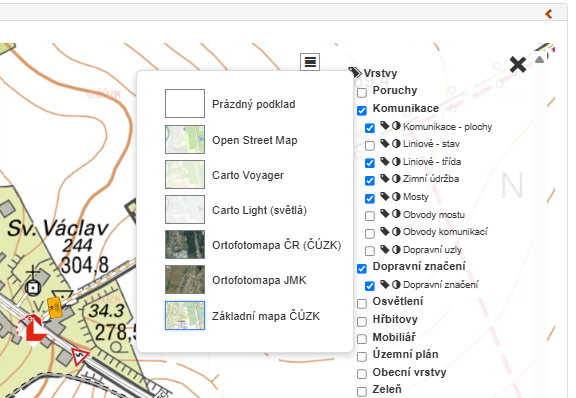Screen dimensions: 576x398
Task: Close the Vrstvy layers panel with X
Action: click(x=518, y=65)
